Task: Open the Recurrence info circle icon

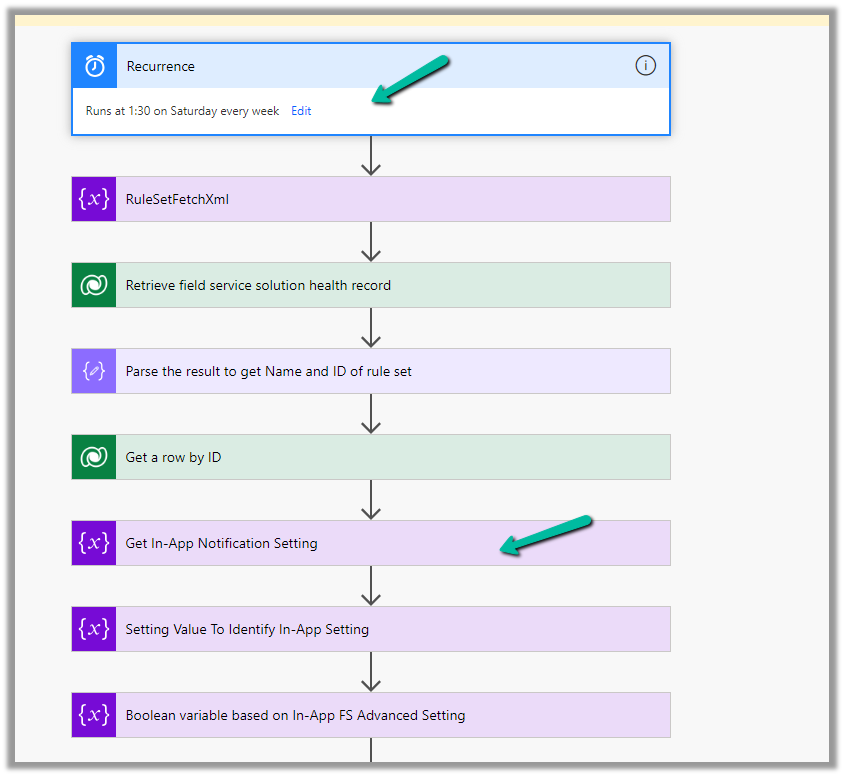Action: (x=645, y=66)
